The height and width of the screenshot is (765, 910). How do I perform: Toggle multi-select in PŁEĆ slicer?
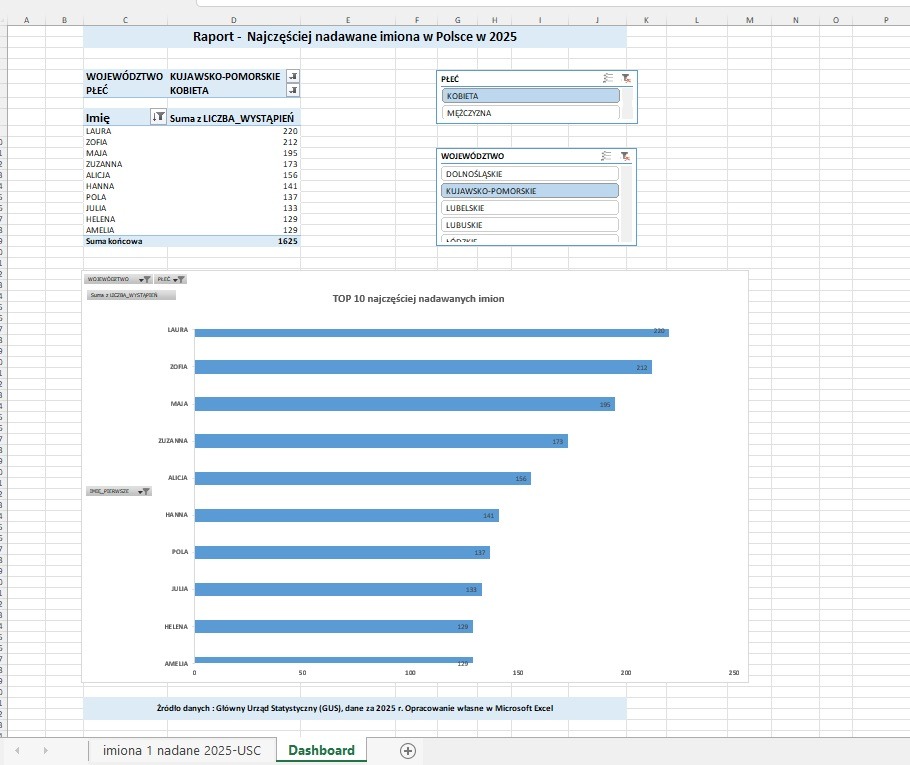pyautogui.click(x=608, y=78)
